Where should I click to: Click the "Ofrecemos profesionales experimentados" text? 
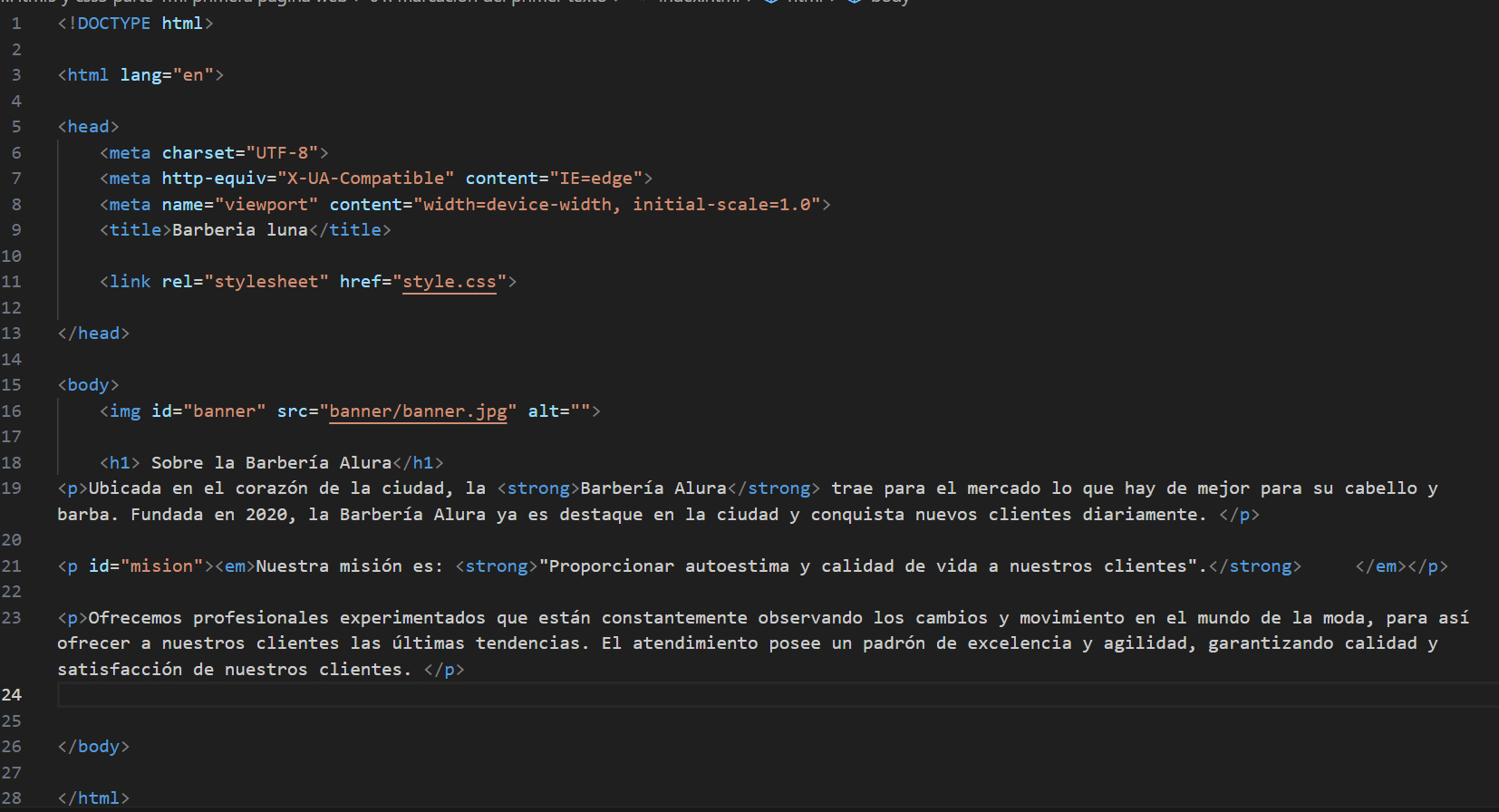tap(287, 618)
